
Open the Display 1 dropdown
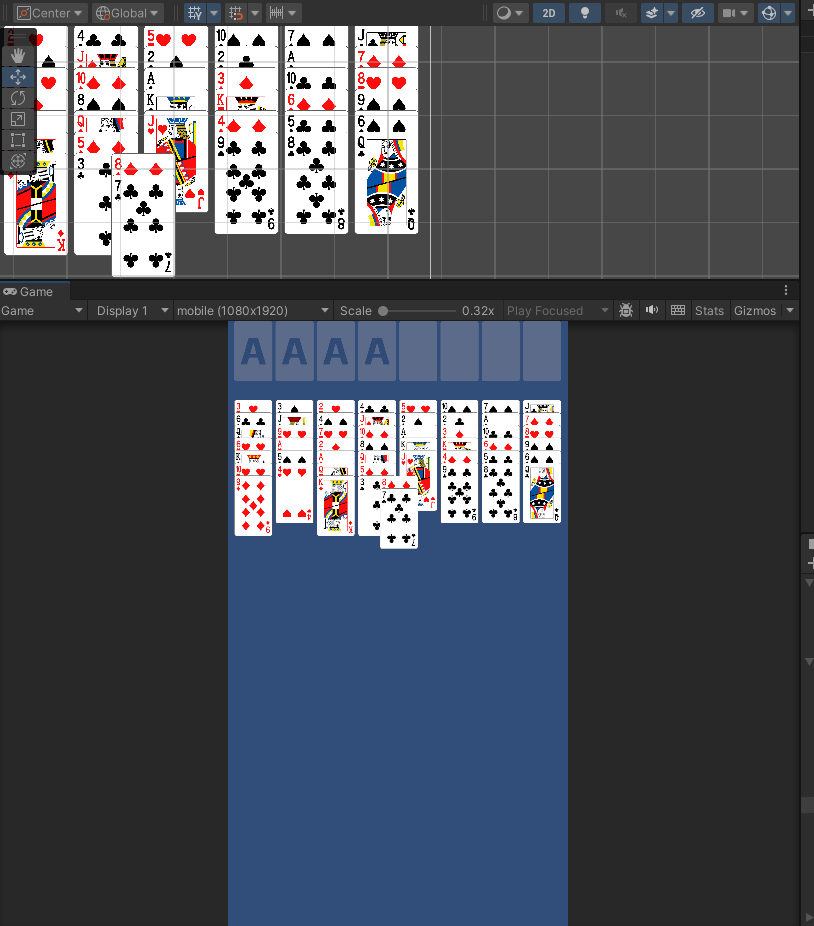tap(132, 311)
